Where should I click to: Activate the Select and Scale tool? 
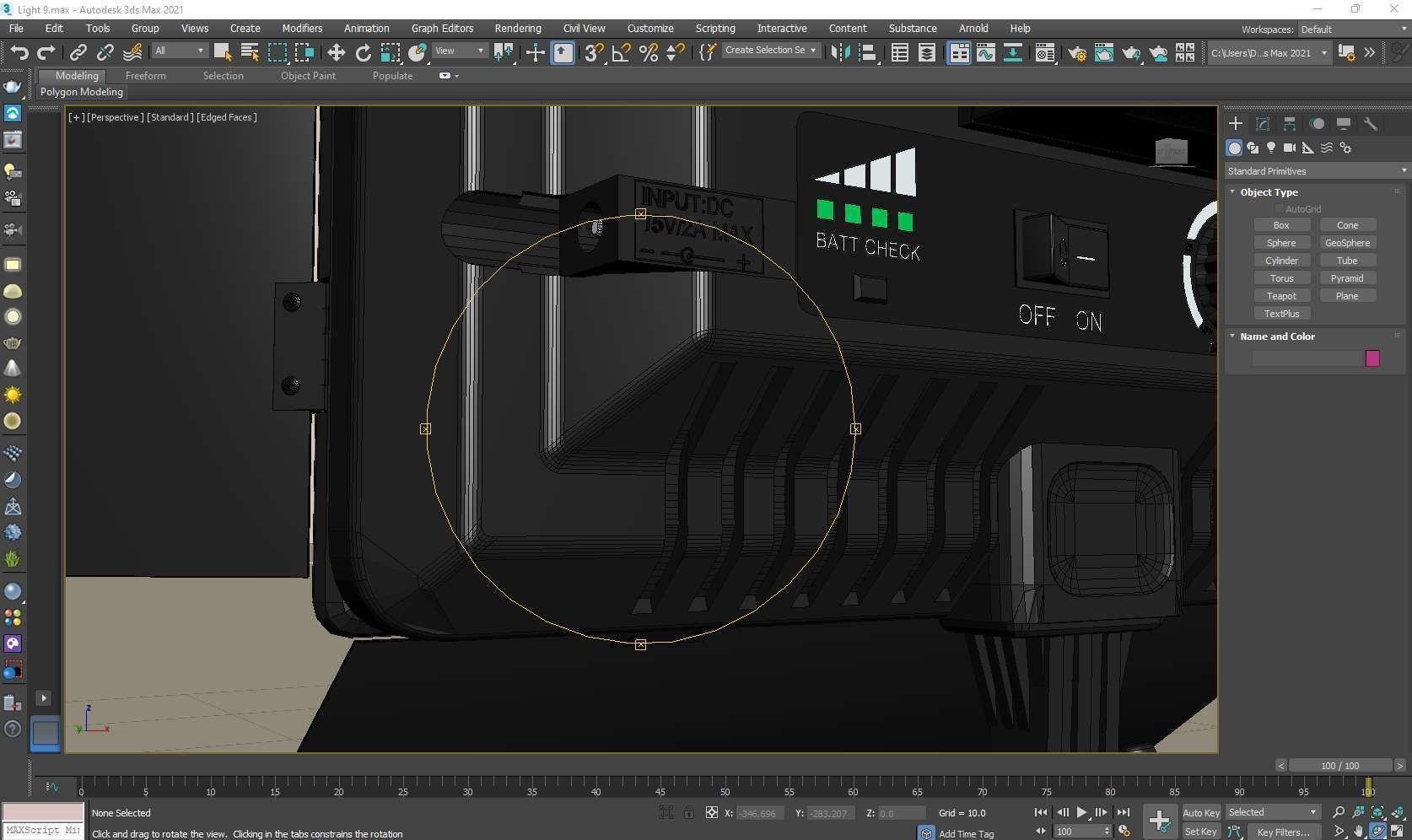(x=390, y=52)
